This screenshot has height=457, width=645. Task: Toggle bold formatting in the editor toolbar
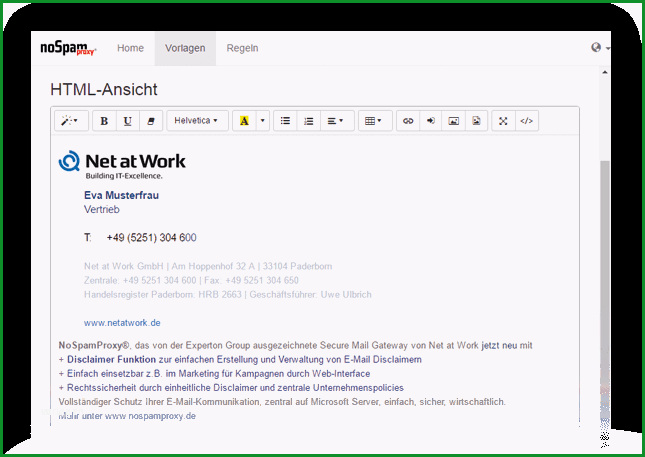point(104,121)
